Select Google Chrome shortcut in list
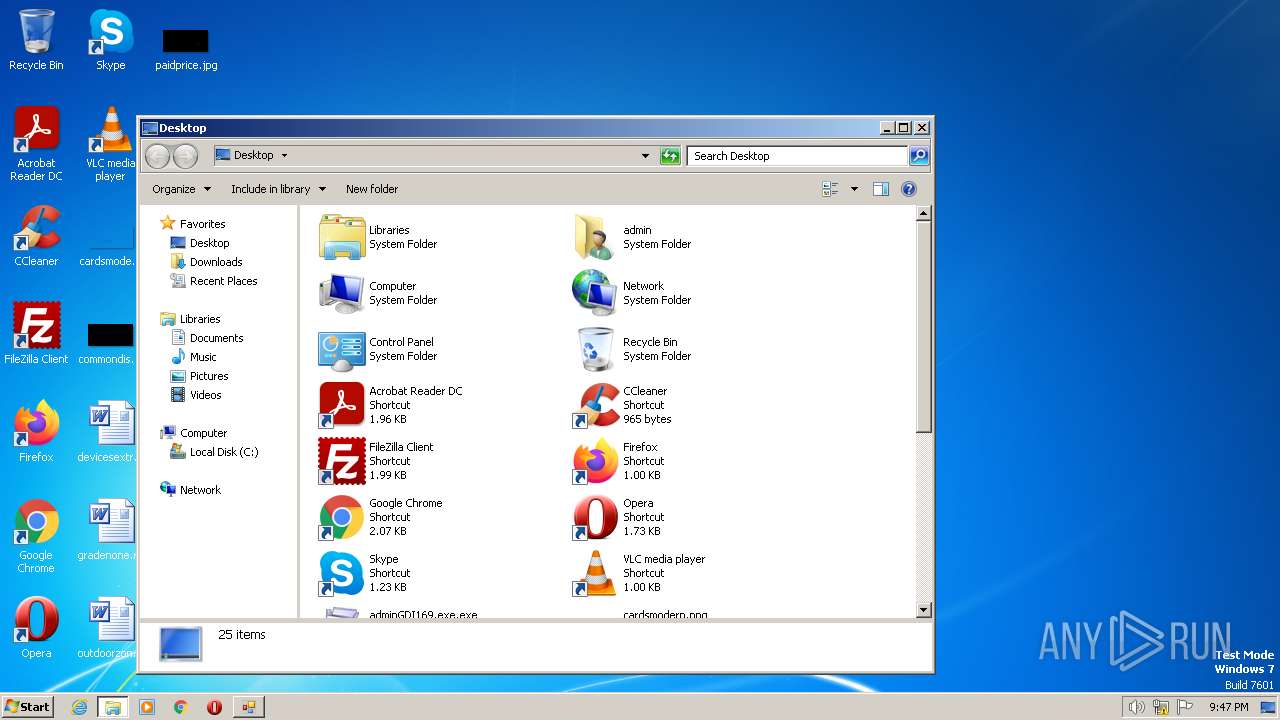Screen dimensions: 1280x720 (x=342, y=517)
